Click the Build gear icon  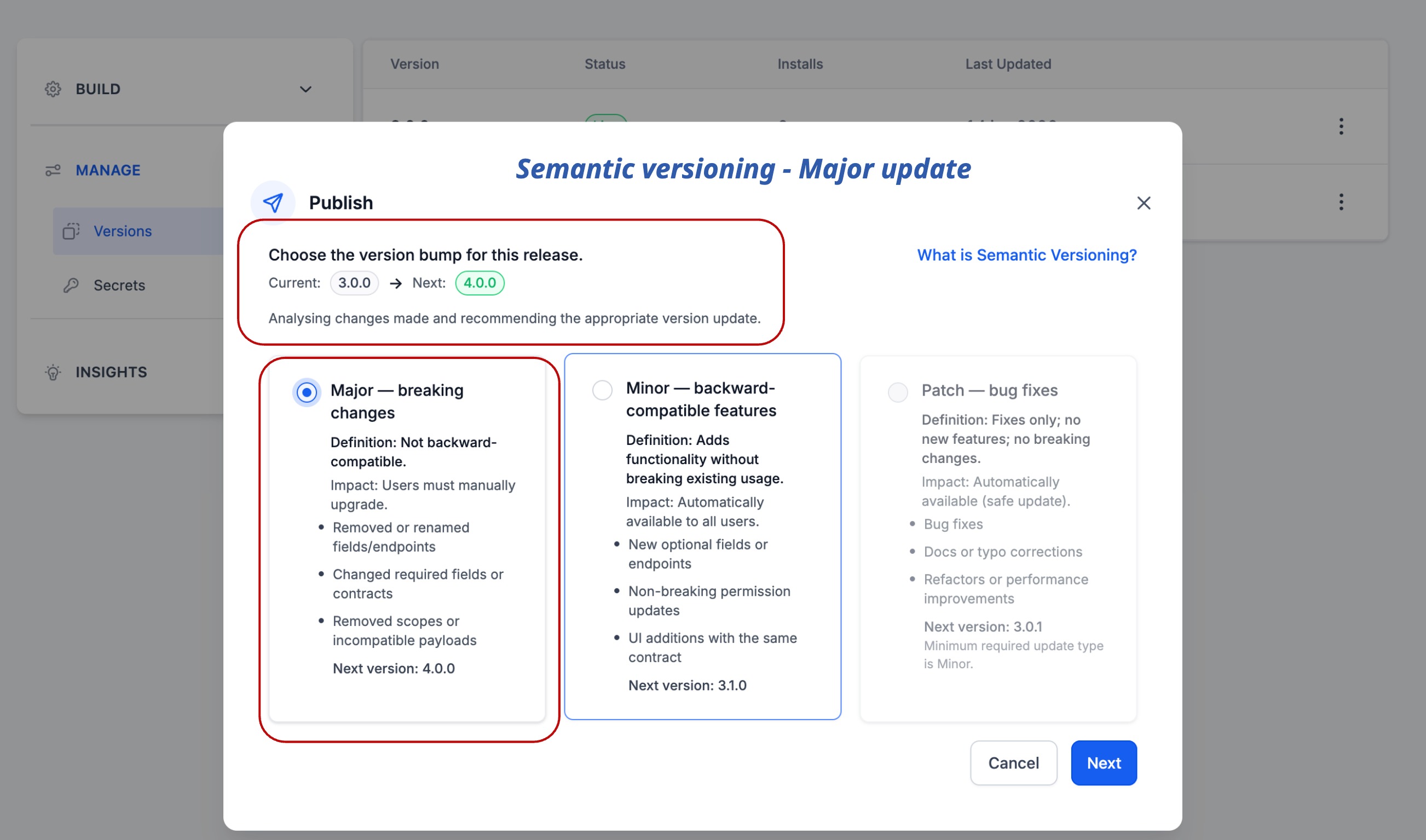click(53, 89)
